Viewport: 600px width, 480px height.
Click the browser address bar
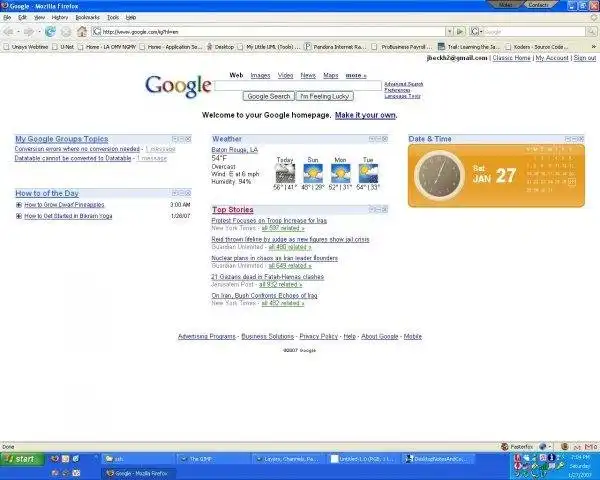[269, 32]
